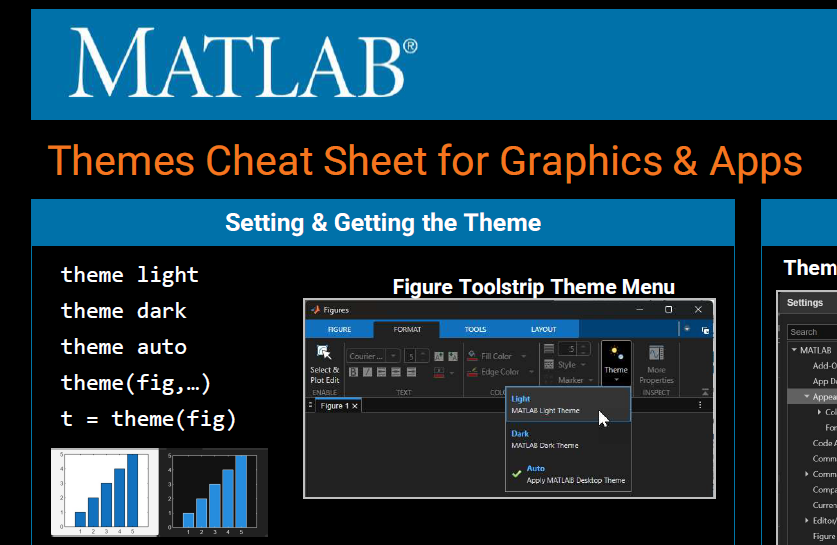Open the Courier font name dropdown

pyautogui.click(x=373, y=355)
